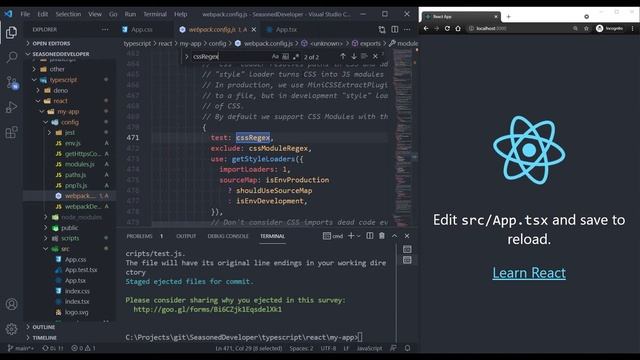
Task: Click the Open Changes icon in editor toolbar
Action: [382, 29]
